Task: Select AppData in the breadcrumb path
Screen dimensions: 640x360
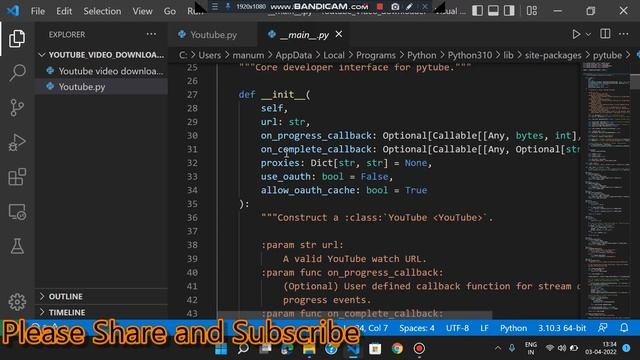Action: [x=293, y=55]
